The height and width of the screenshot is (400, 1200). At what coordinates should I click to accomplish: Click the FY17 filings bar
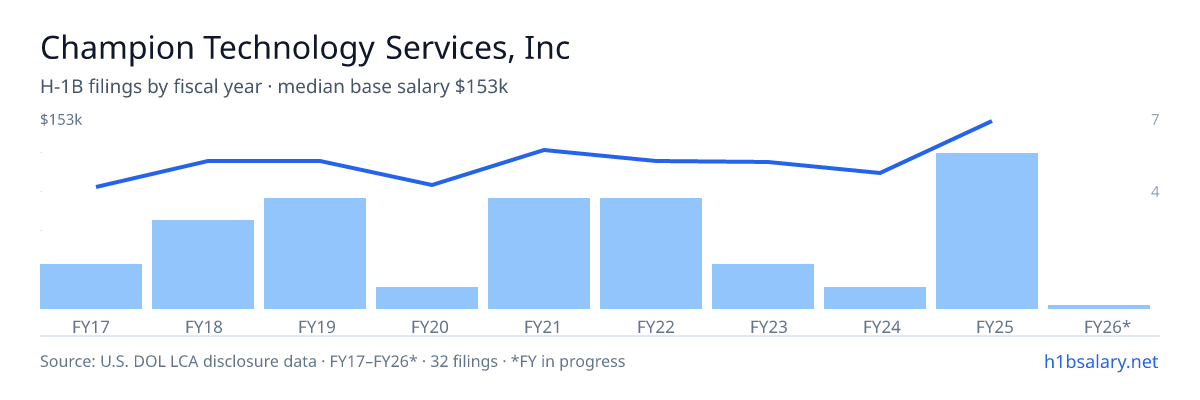91,286
